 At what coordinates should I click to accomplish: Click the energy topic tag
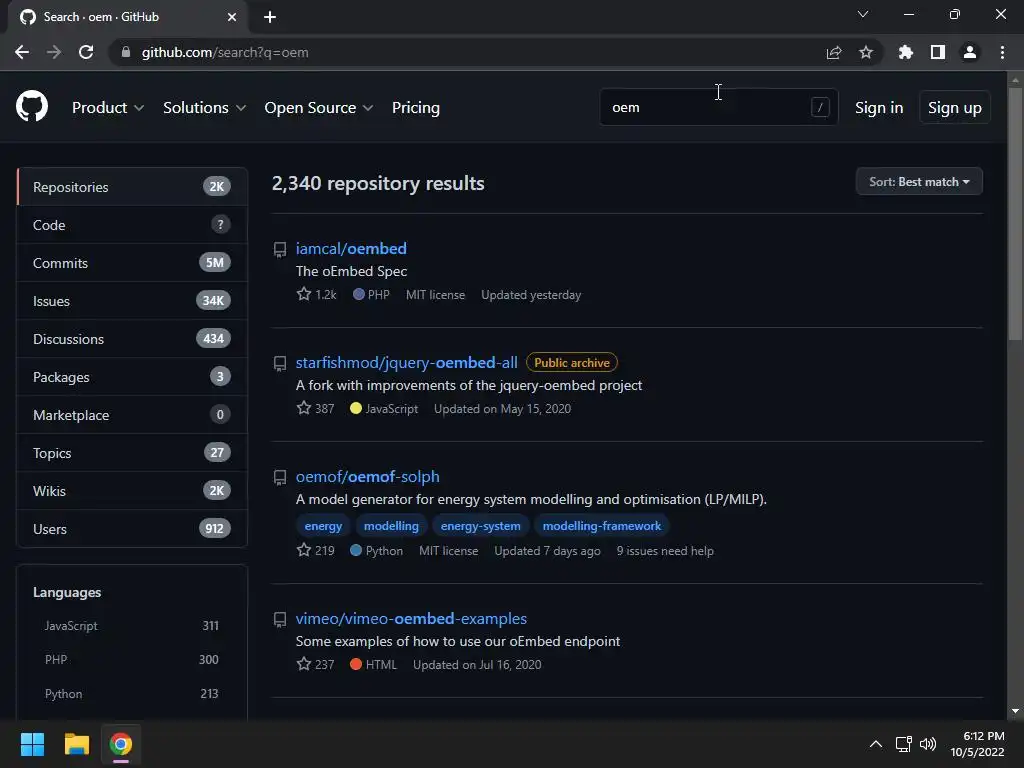click(x=323, y=526)
